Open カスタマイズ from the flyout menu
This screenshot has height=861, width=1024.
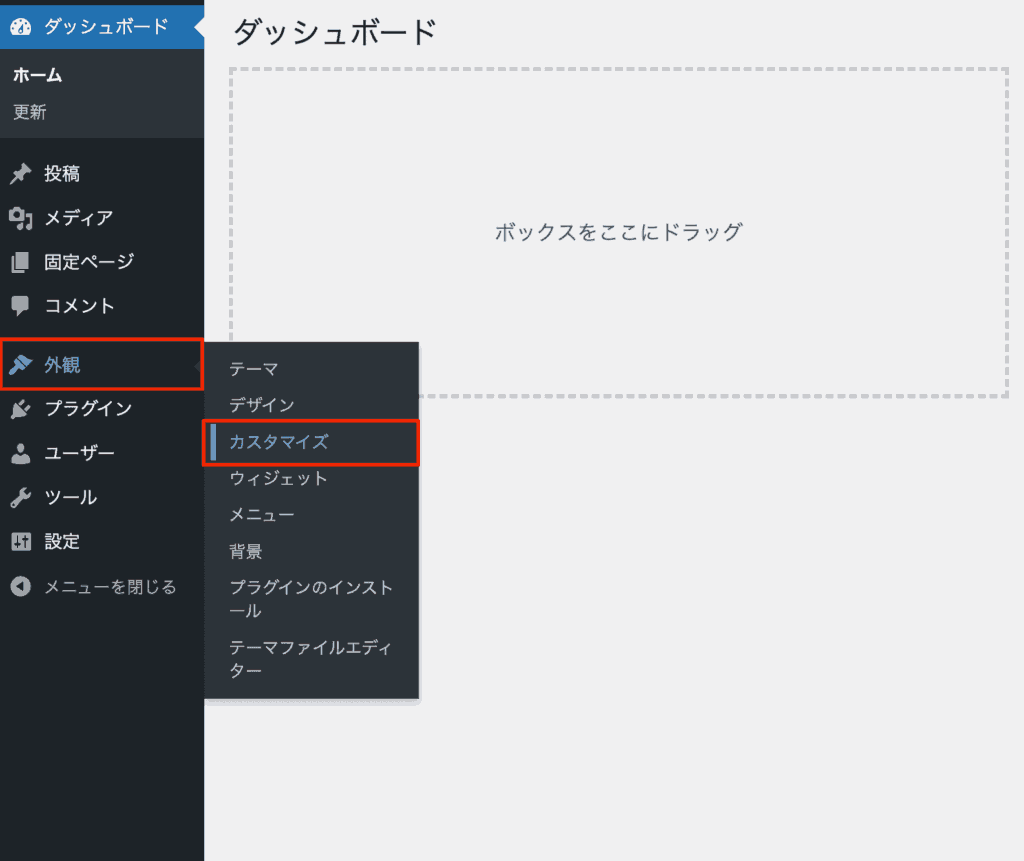click(278, 442)
